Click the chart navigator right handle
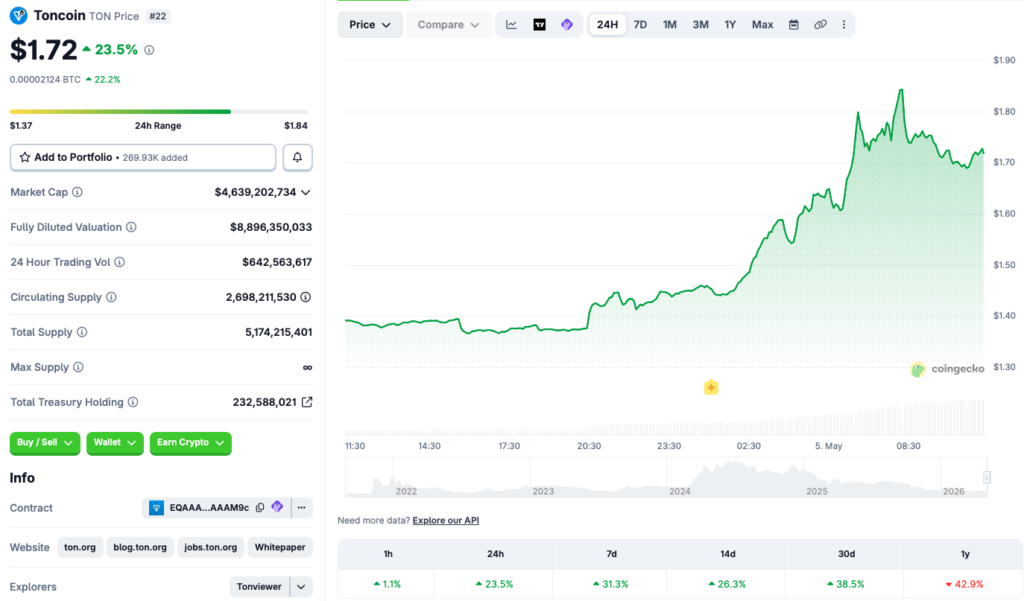The height and width of the screenshot is (601, 1024). pyautogui.click(x=987, y=478)
